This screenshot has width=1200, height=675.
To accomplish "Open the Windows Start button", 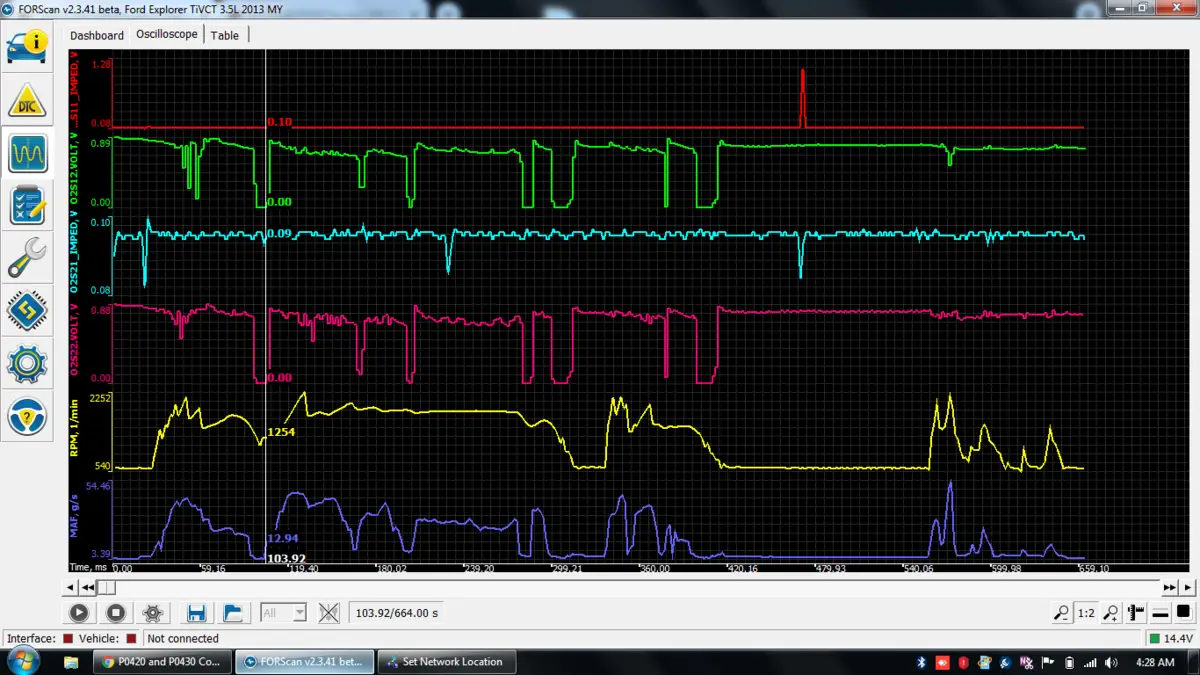I will 22,661.
